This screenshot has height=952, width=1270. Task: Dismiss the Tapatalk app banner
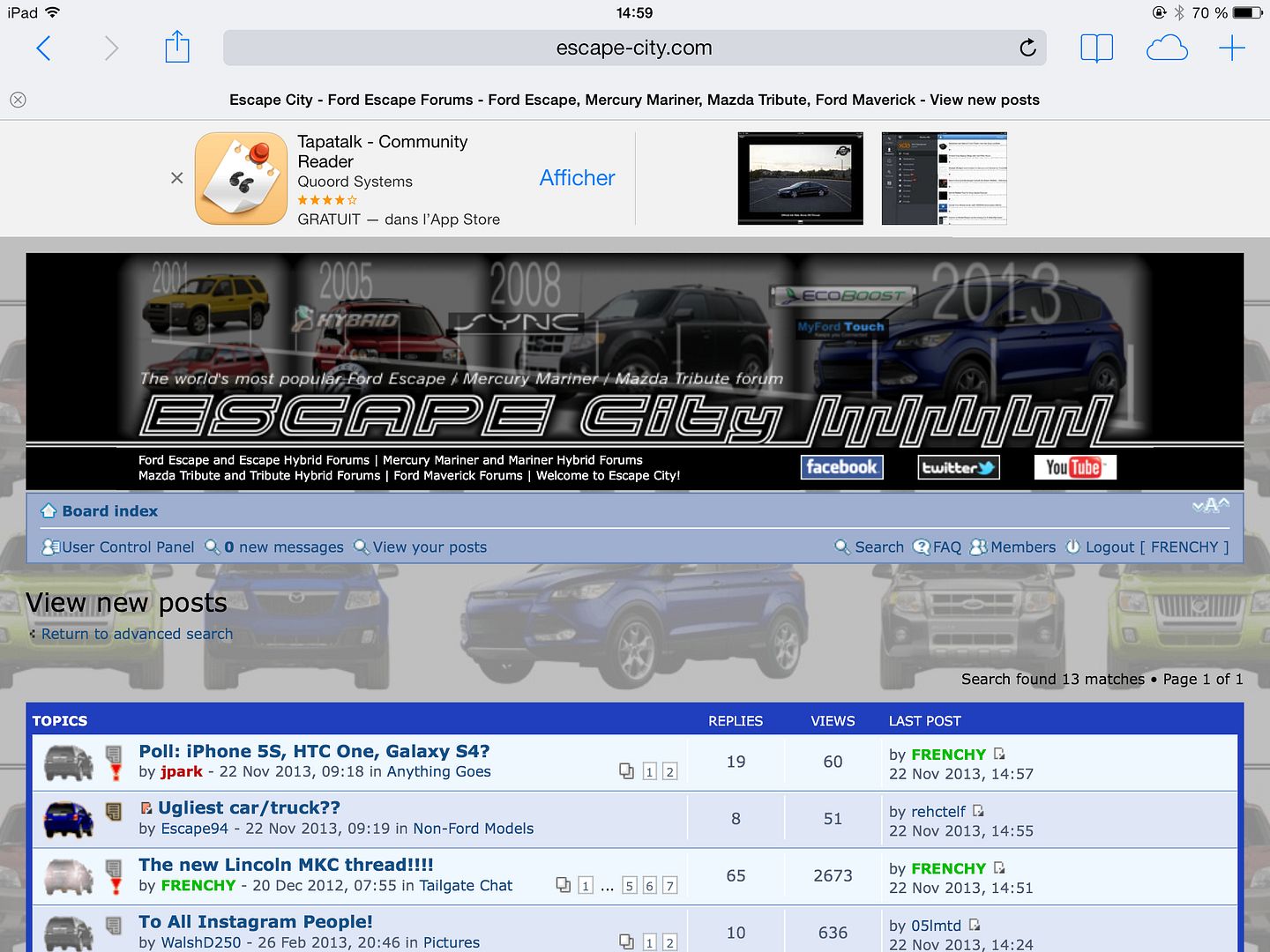(176, 178)
